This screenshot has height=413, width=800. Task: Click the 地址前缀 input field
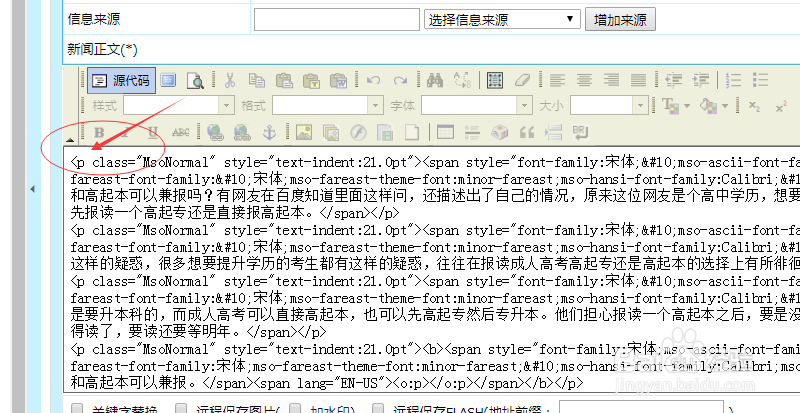(641, 407)
